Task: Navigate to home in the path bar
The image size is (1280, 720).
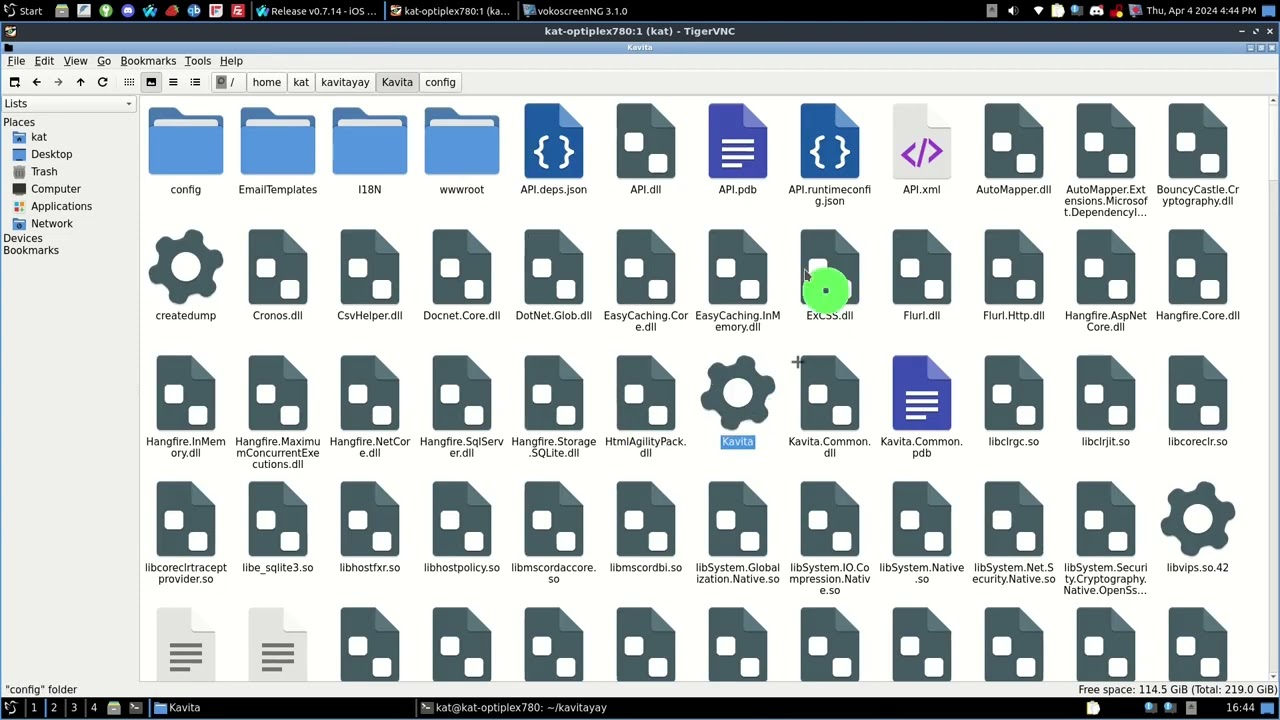Action: click(x=266, y=82)
